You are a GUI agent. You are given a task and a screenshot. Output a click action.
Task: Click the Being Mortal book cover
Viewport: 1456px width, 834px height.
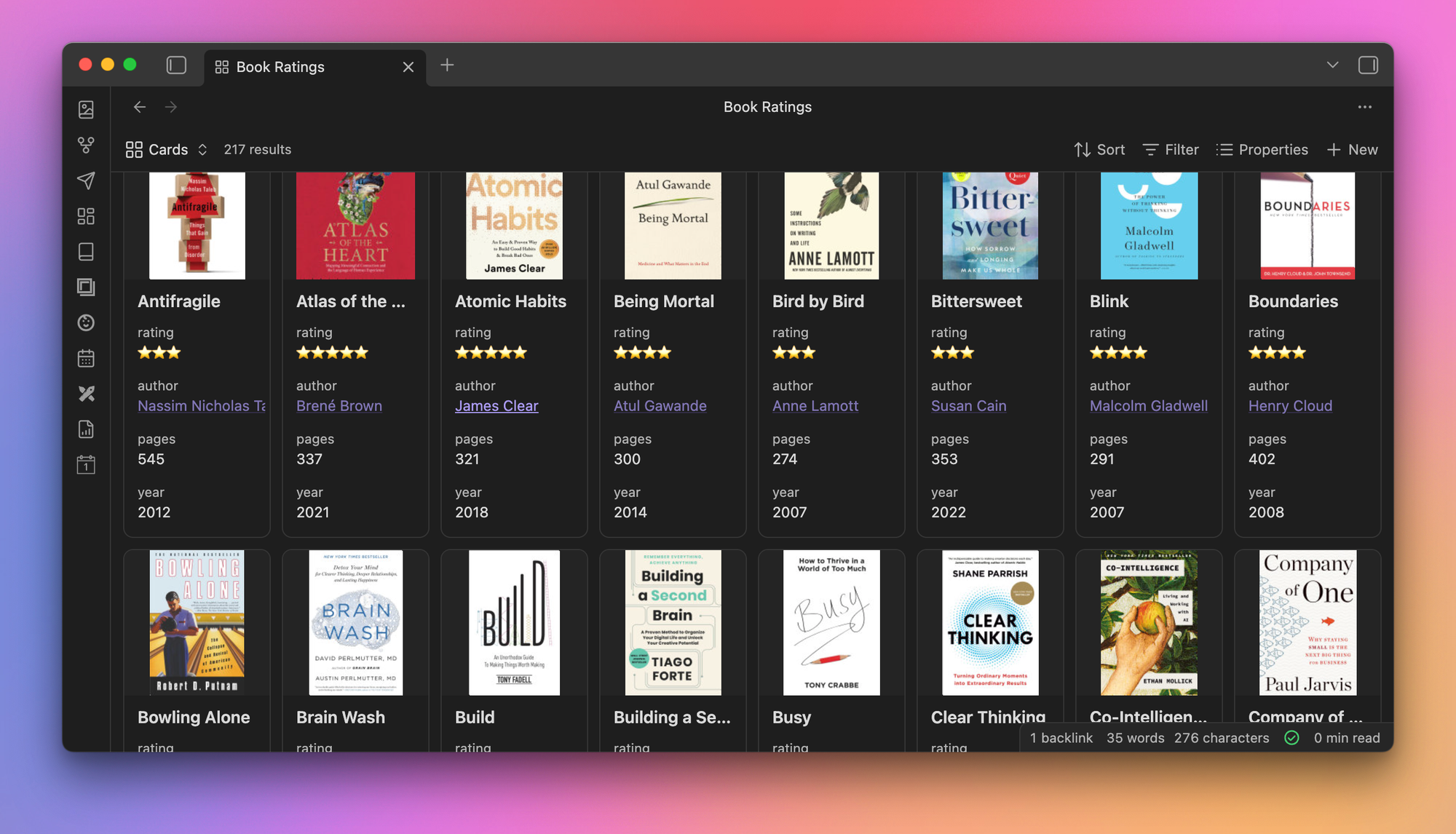[673, 226]
